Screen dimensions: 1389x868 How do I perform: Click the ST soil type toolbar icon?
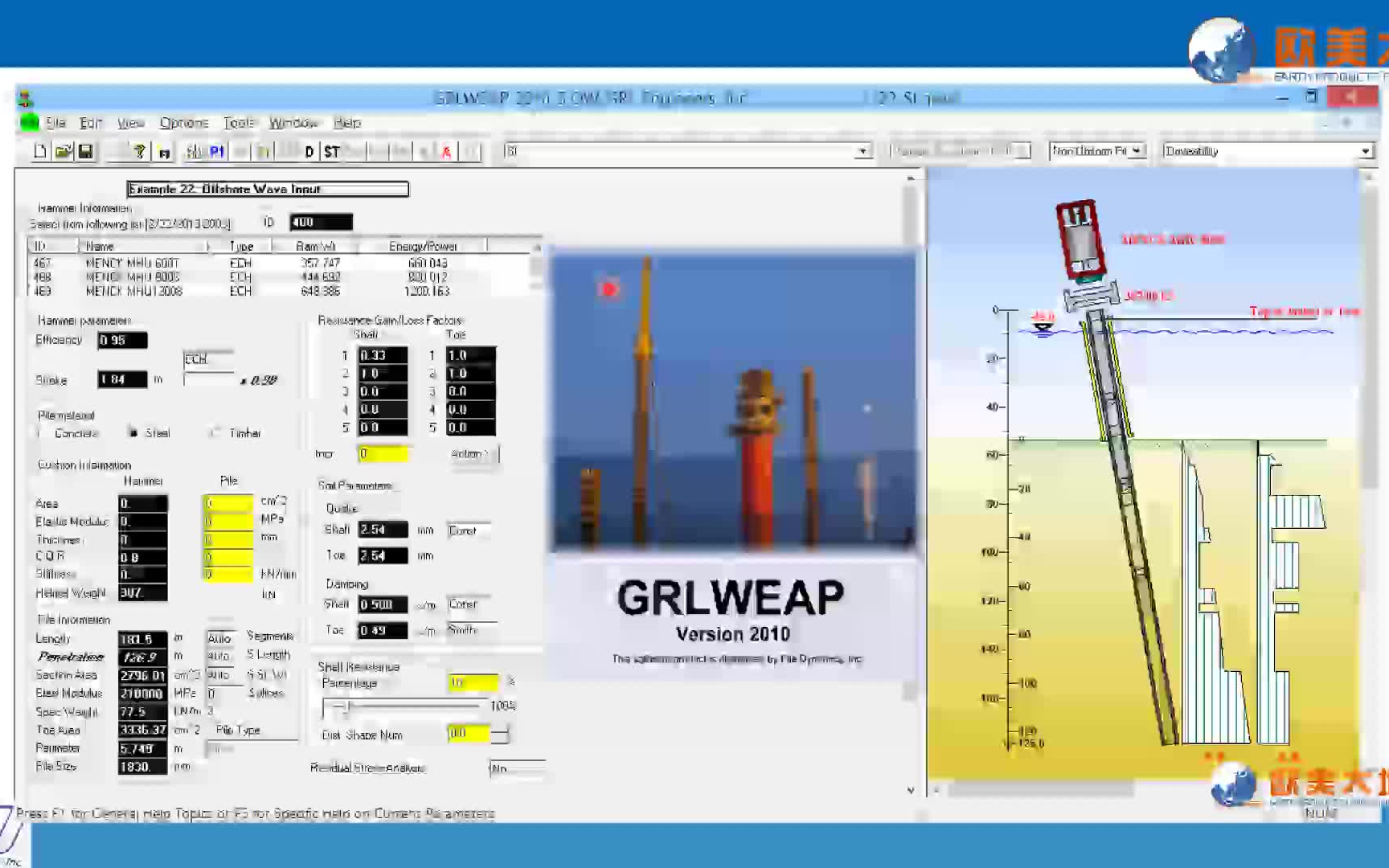[x=331, y=151]
